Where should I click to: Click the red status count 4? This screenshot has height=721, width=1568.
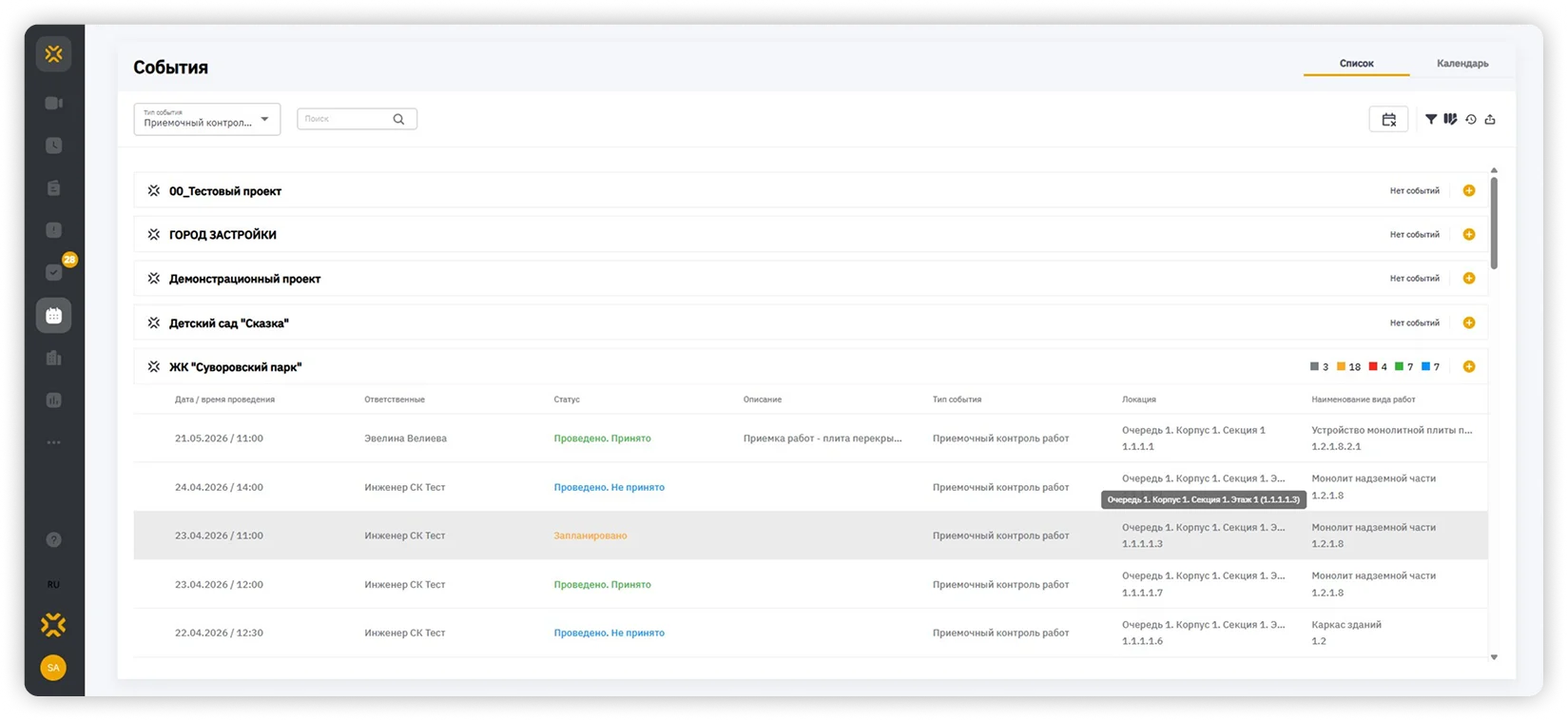pyautogui.click(x=1378, y=367)
